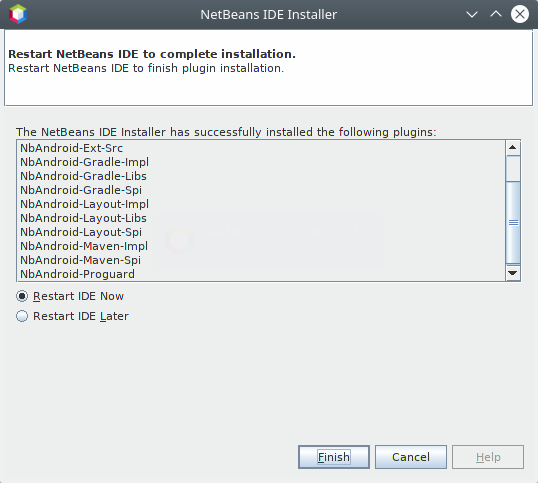
Task: Click the plugin list scrollbar thumb
Action: (513, 222)
